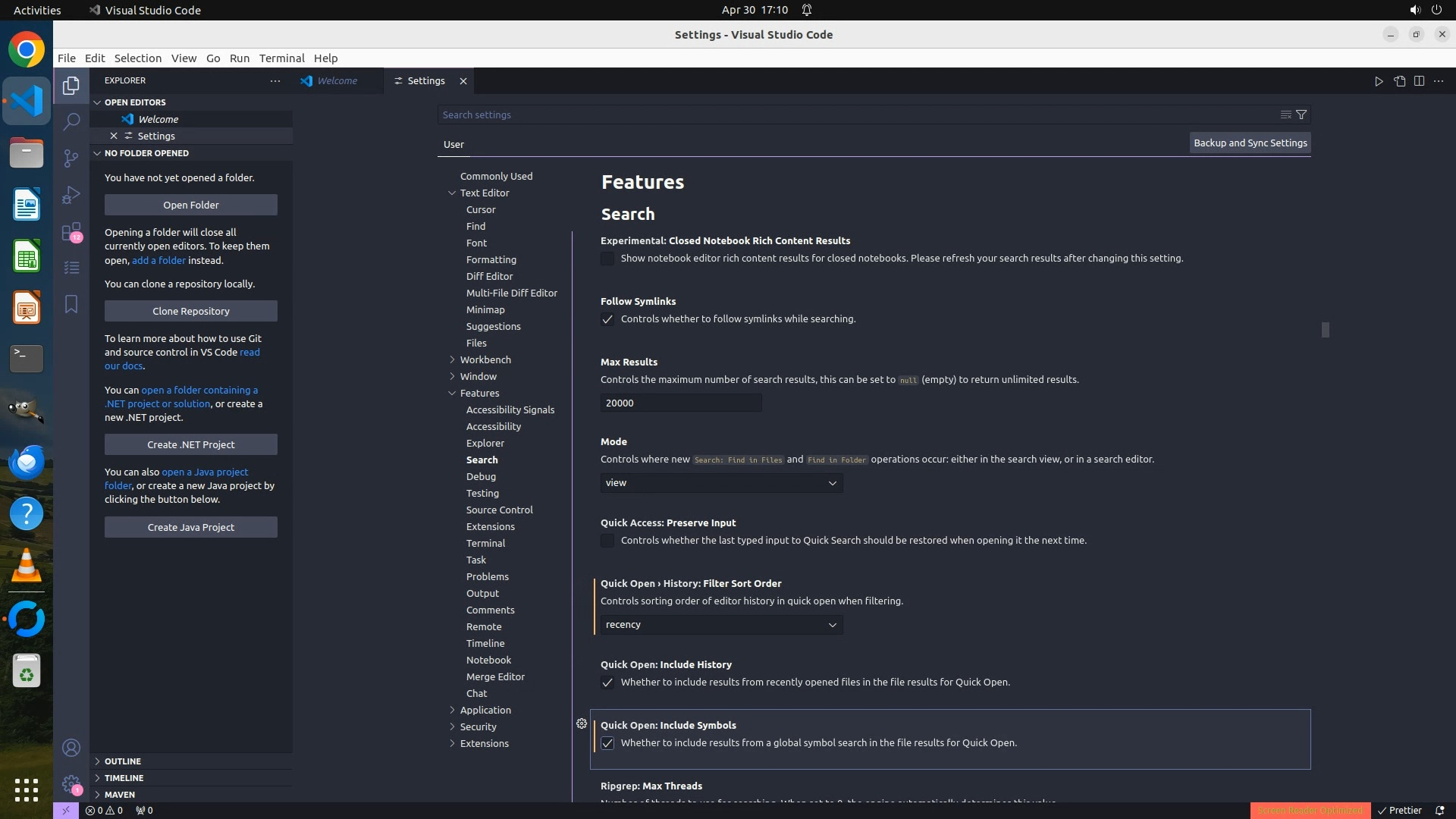Click the settings filter funnel icon
This screenshot has height=819, width=1456.
coord(1301,115)
